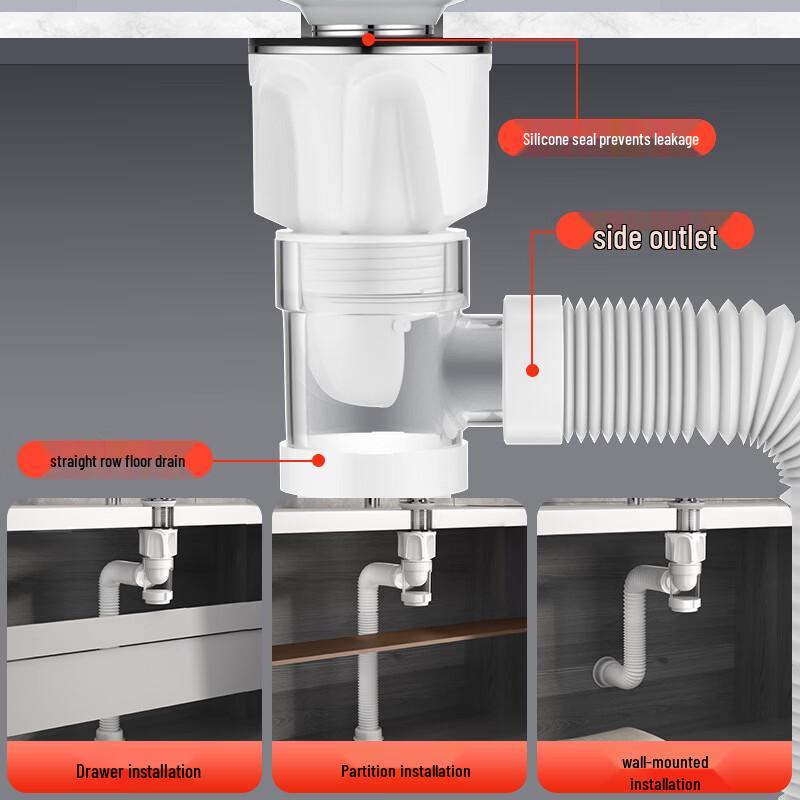Click the 'Drawer installation' caption

[x=138, y=771]
